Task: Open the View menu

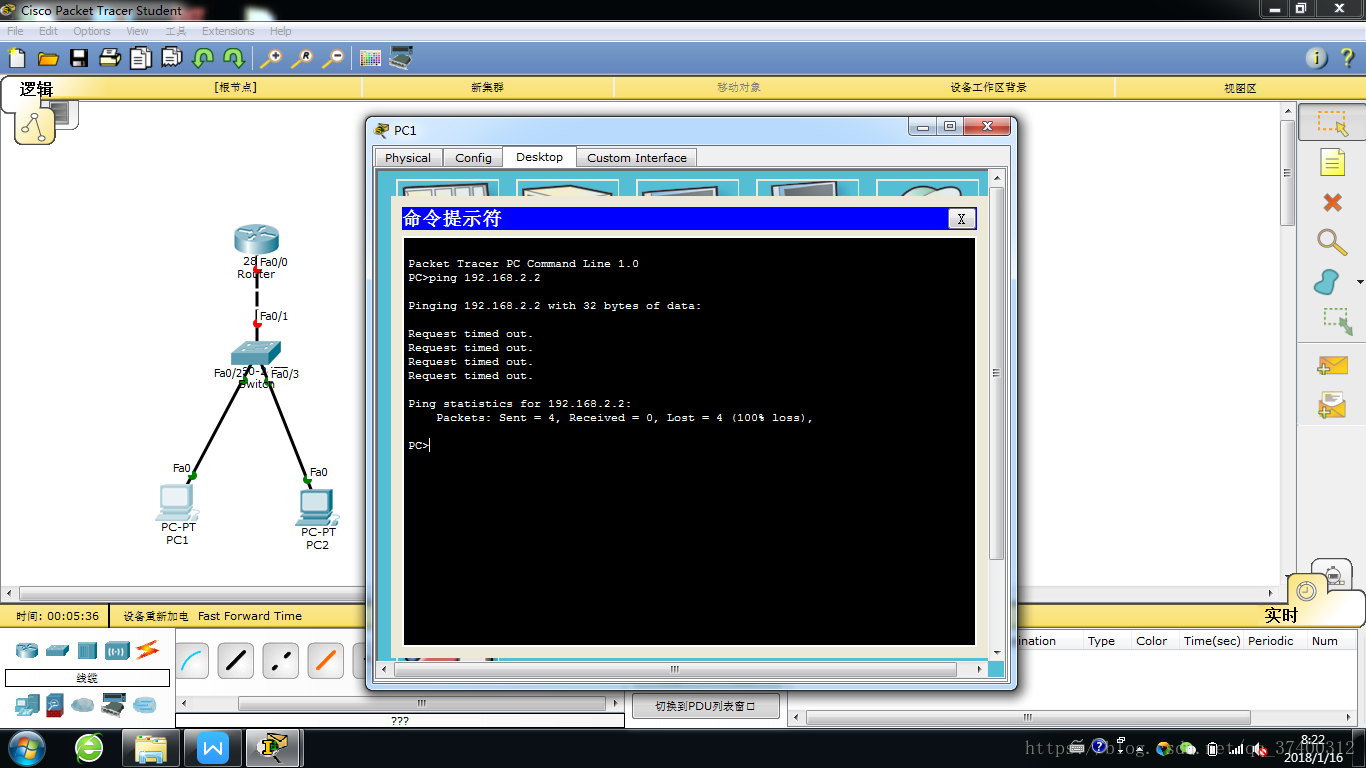Action: tap(137, 31)
